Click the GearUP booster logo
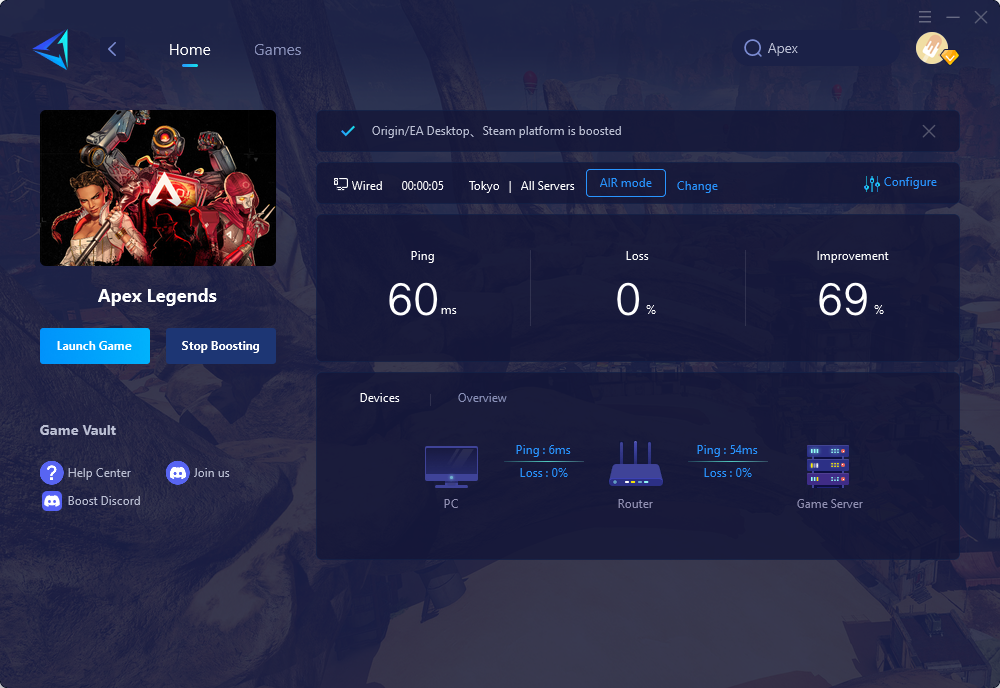The width and height of the screenshot is (1000, 688). [51, 49]
